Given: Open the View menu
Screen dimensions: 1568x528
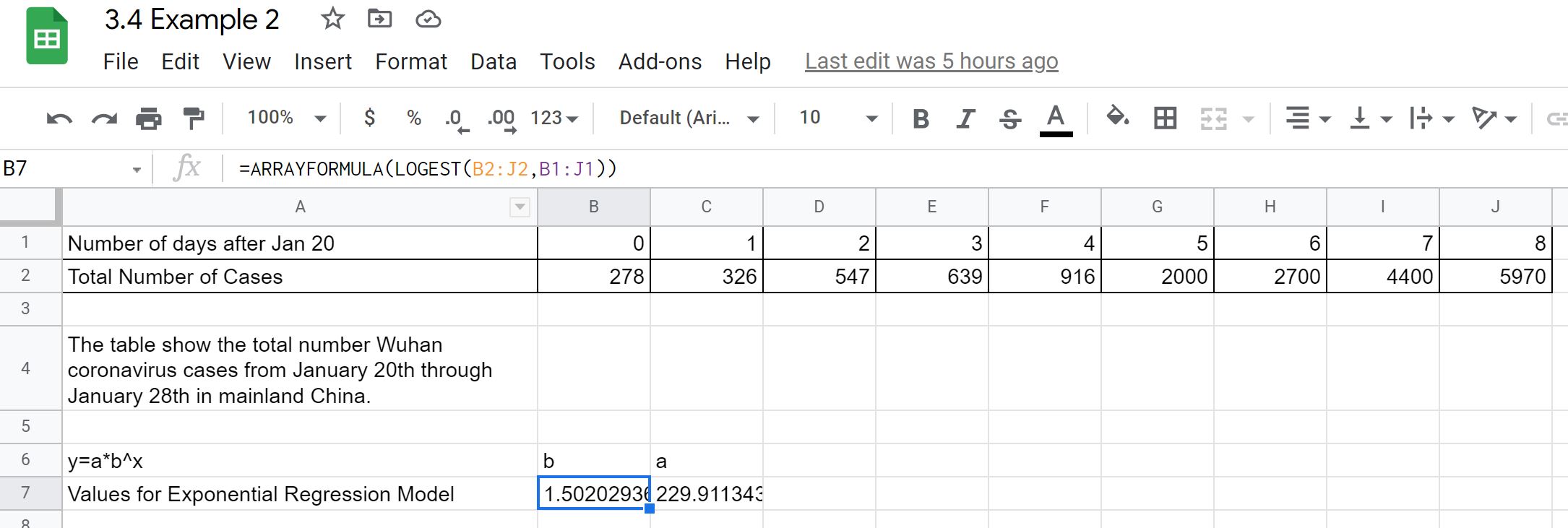Looking at the screenshot, I should click(246, 62).
